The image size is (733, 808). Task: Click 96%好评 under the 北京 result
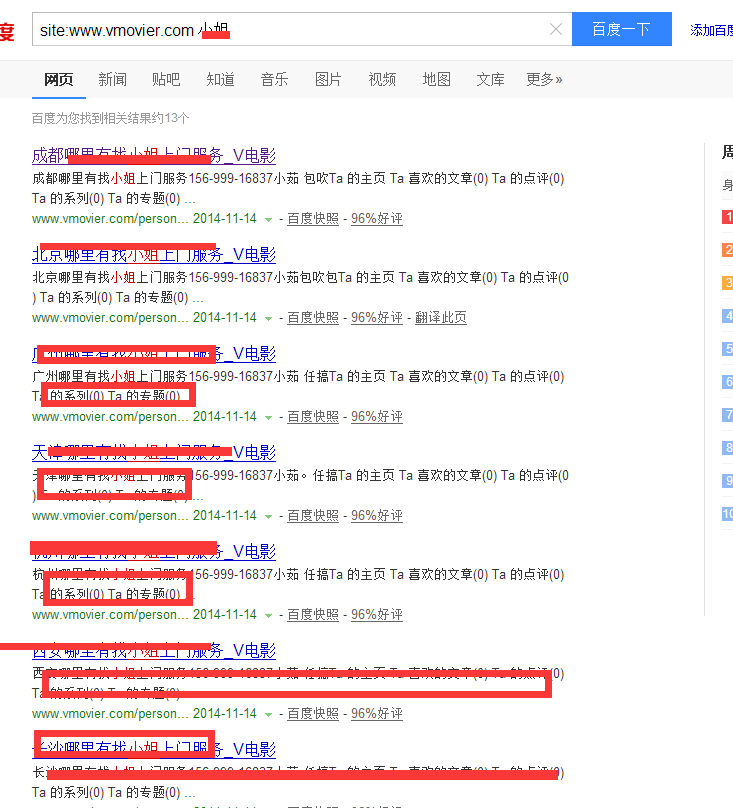click(377, 317)
